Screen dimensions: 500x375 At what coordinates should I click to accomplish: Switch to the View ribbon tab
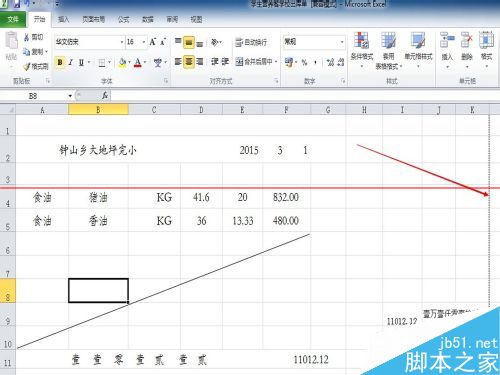tap(196, 20)
